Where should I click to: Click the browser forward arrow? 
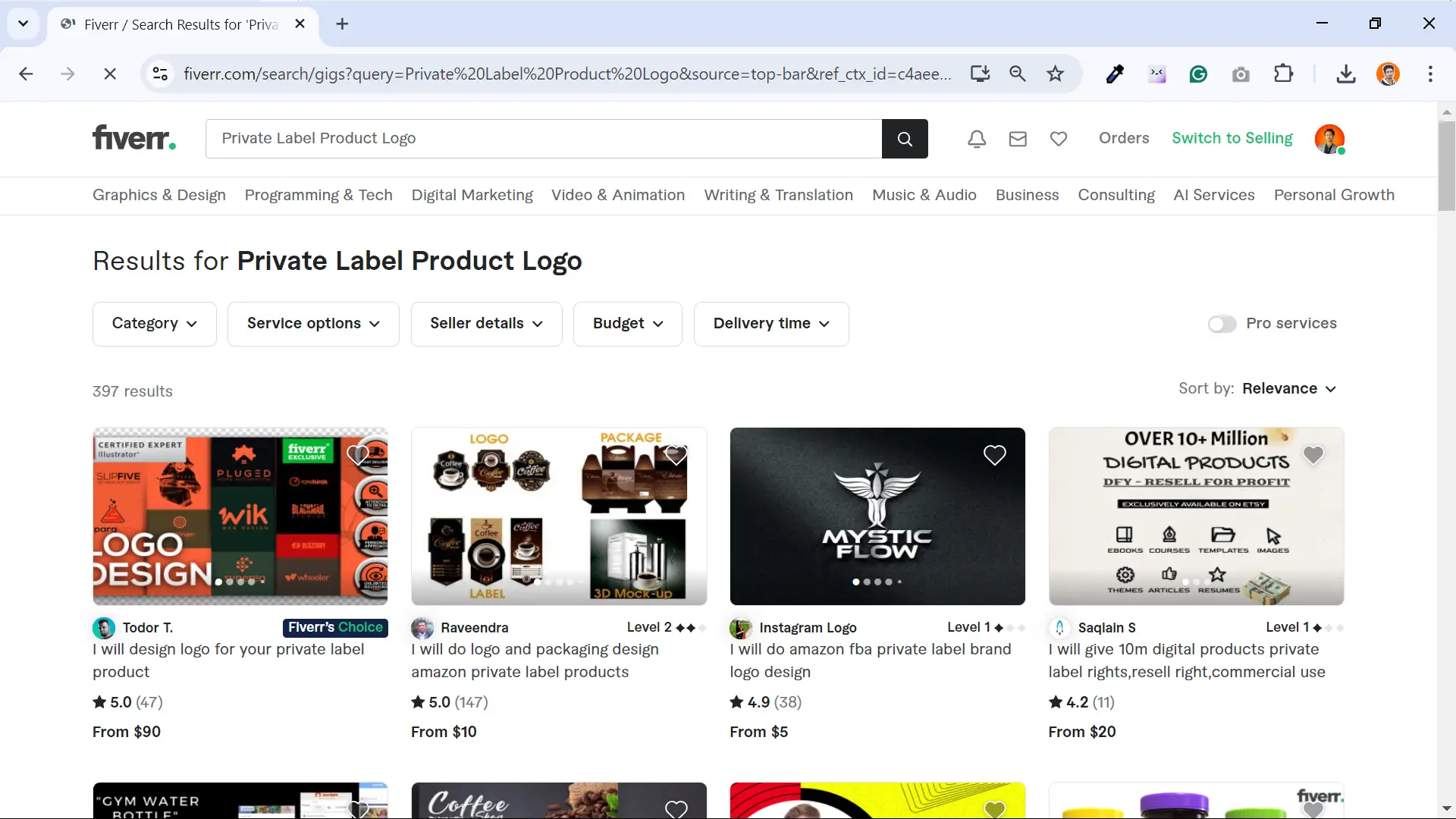[x=67, y=74]
